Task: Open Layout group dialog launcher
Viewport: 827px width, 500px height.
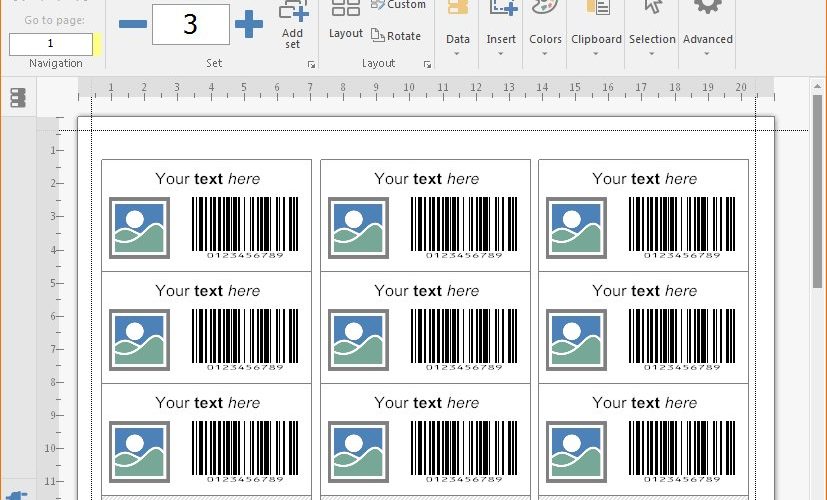Action: pos(427,64)
